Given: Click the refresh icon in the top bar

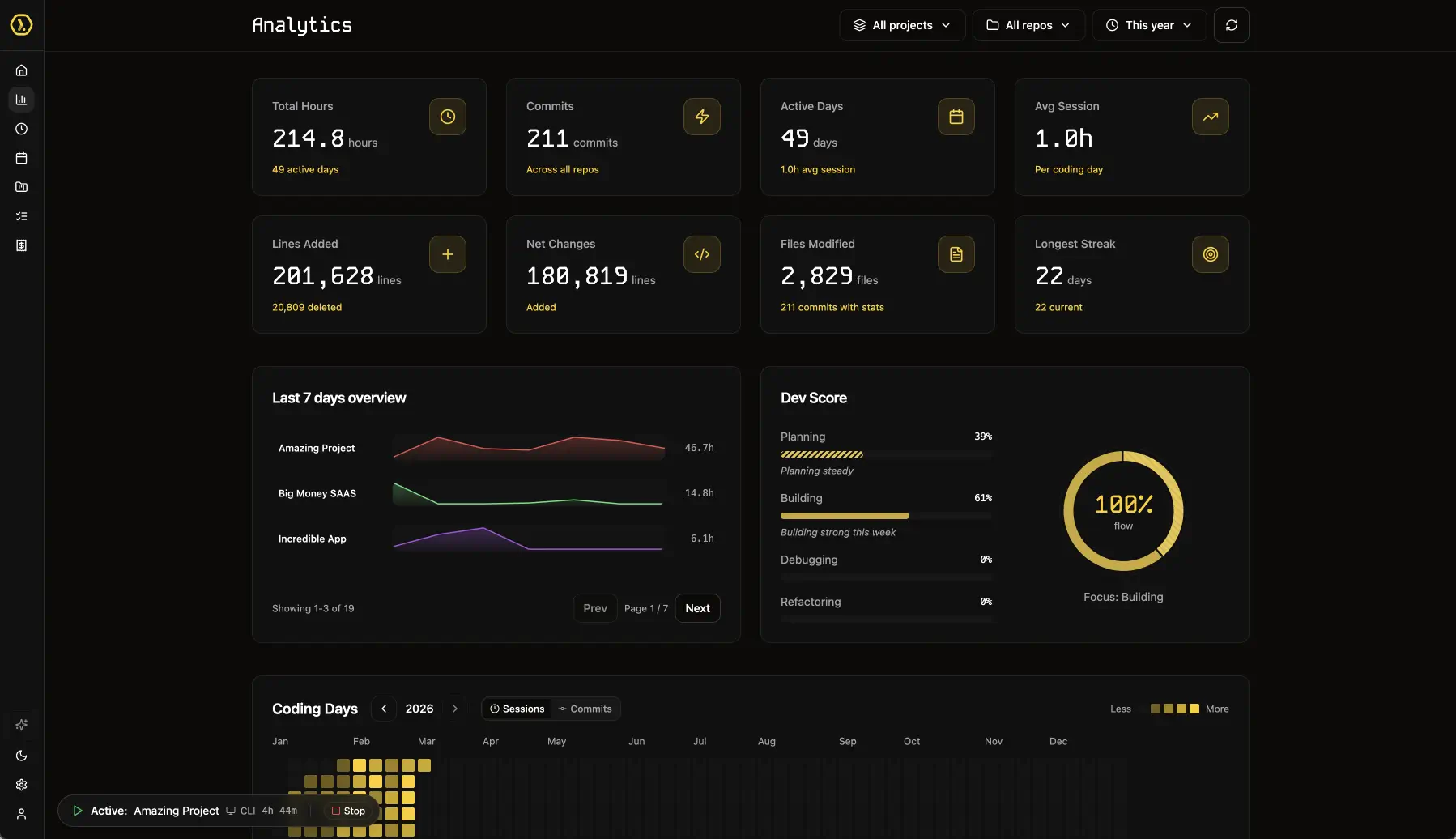Looking at the screenshot, I should click(1232, 25).
